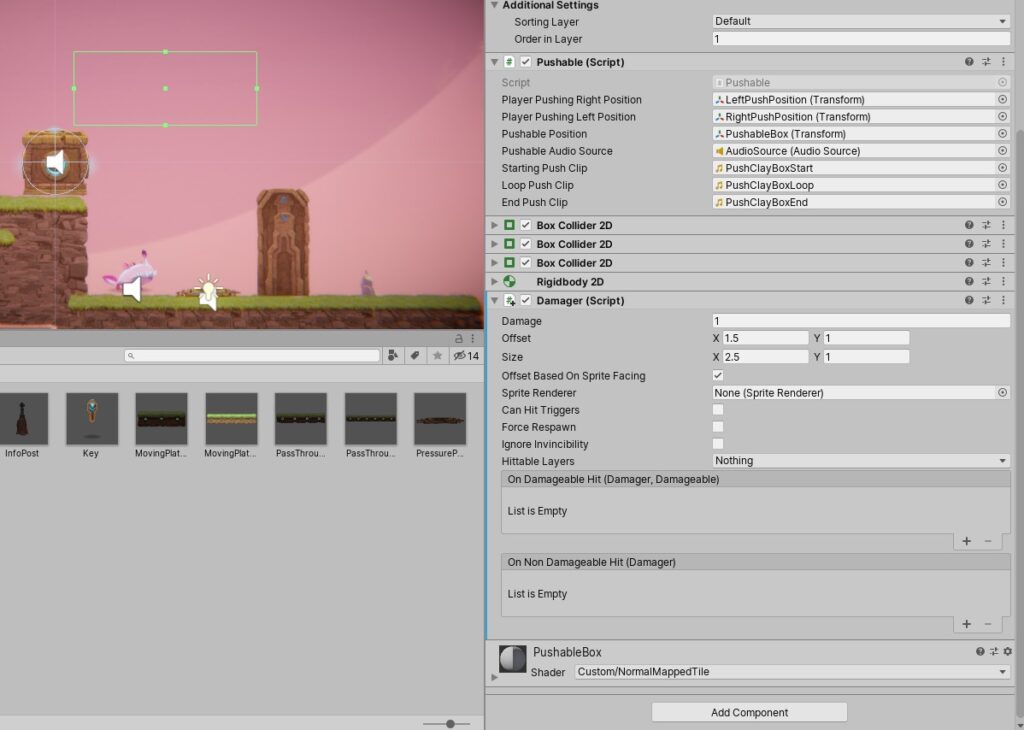1024x730 pixels.
Task: Open object picker for Sprite Renderer field
Action: 1002,393
